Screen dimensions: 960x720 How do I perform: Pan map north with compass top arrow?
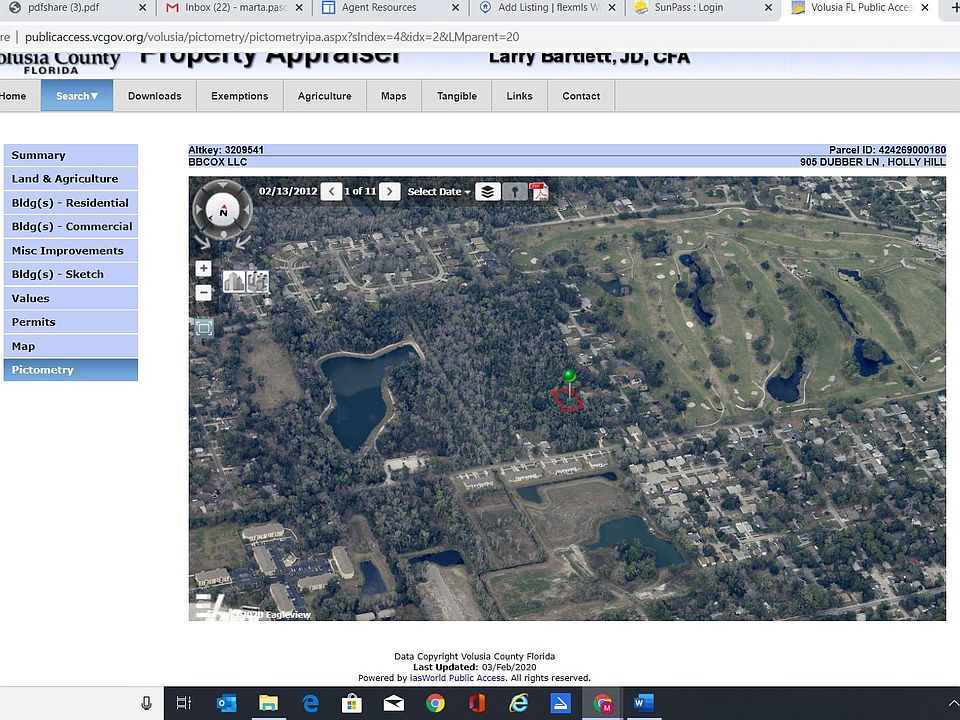coord(223,186)
